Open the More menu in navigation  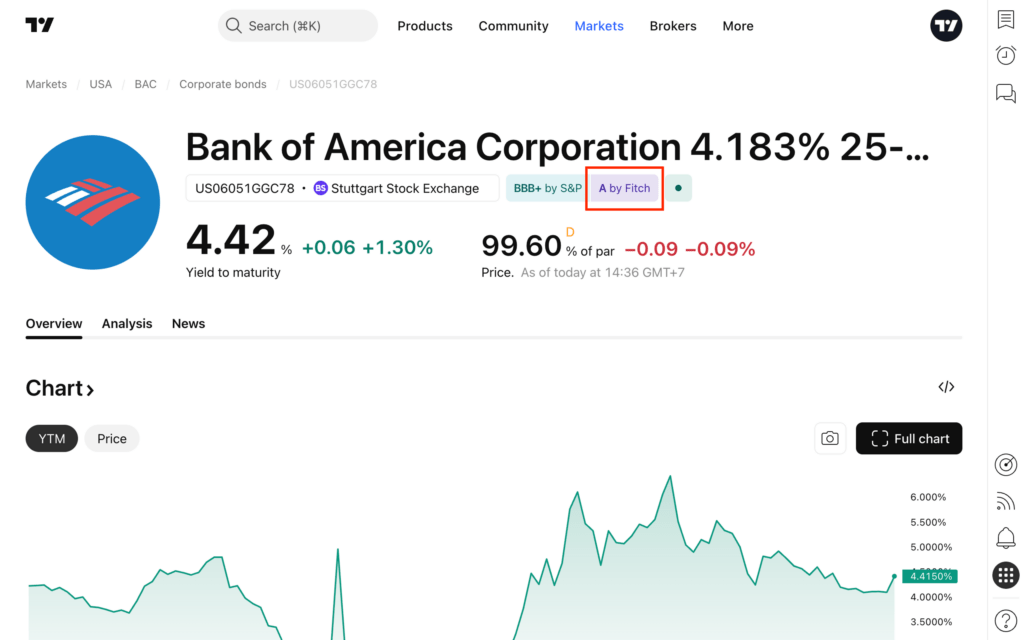tap(738, 26)
